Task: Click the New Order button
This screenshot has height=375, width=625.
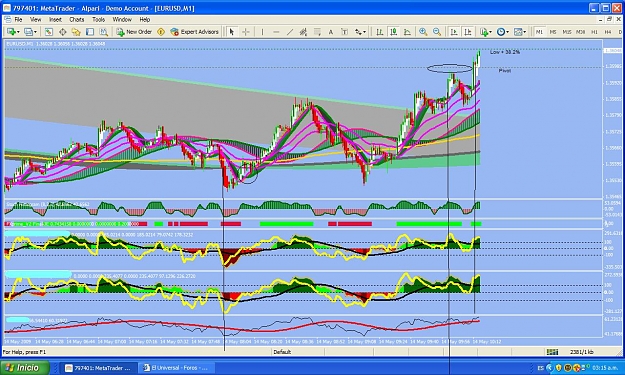Action: click(x=134, y=32)
